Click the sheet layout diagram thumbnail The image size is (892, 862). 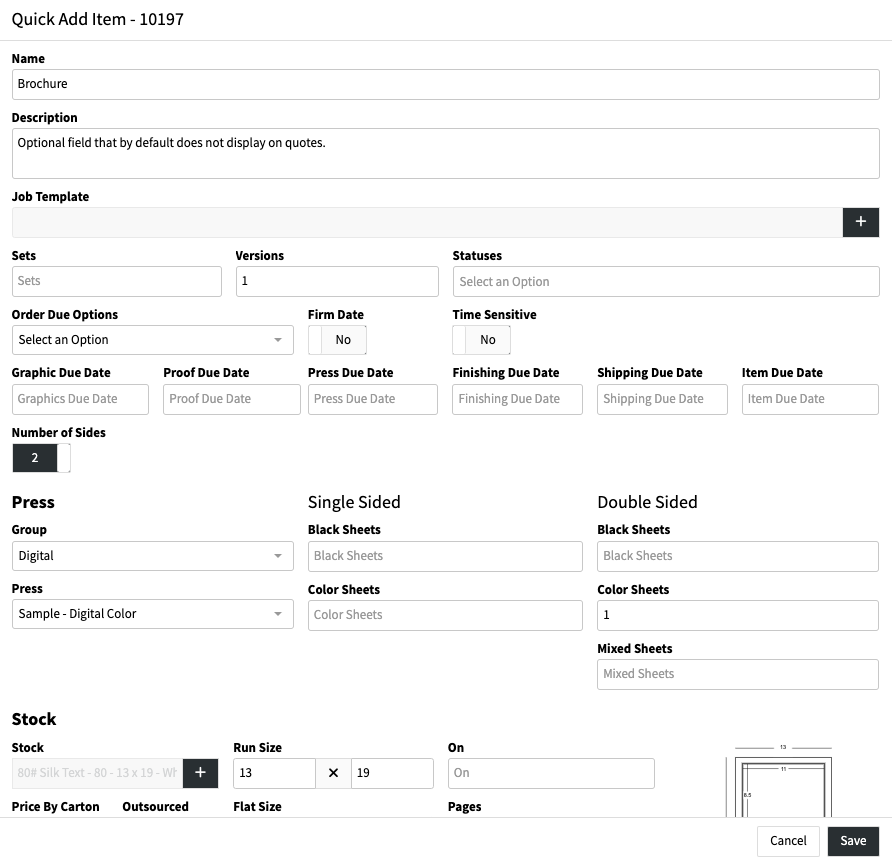(x=779, y=781)
